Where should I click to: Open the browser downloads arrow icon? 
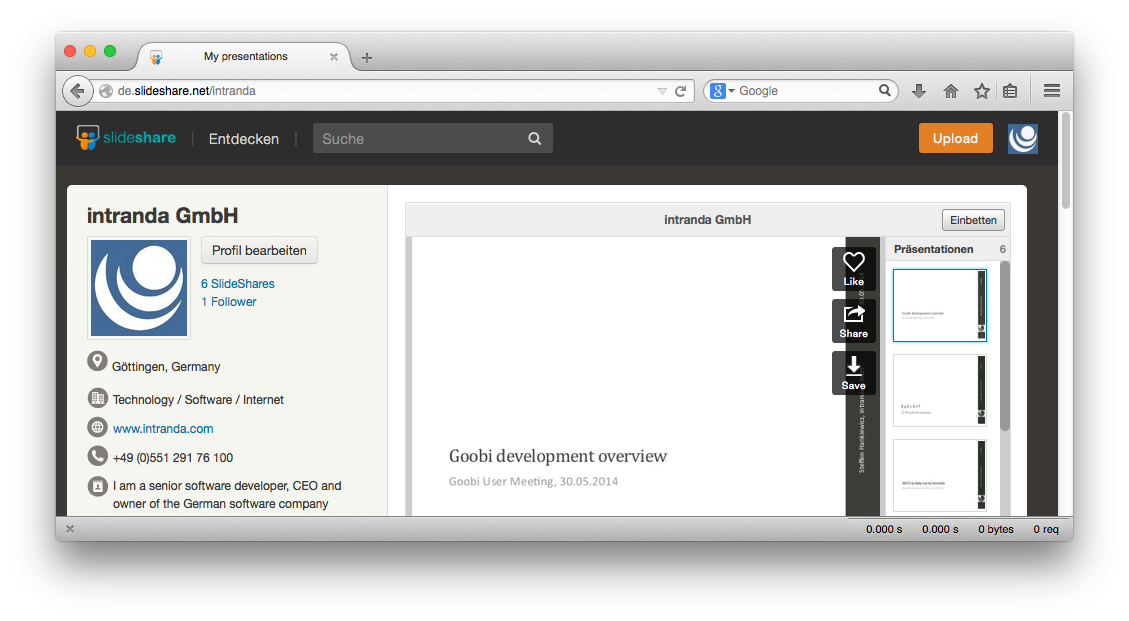[x=919, y=91]
